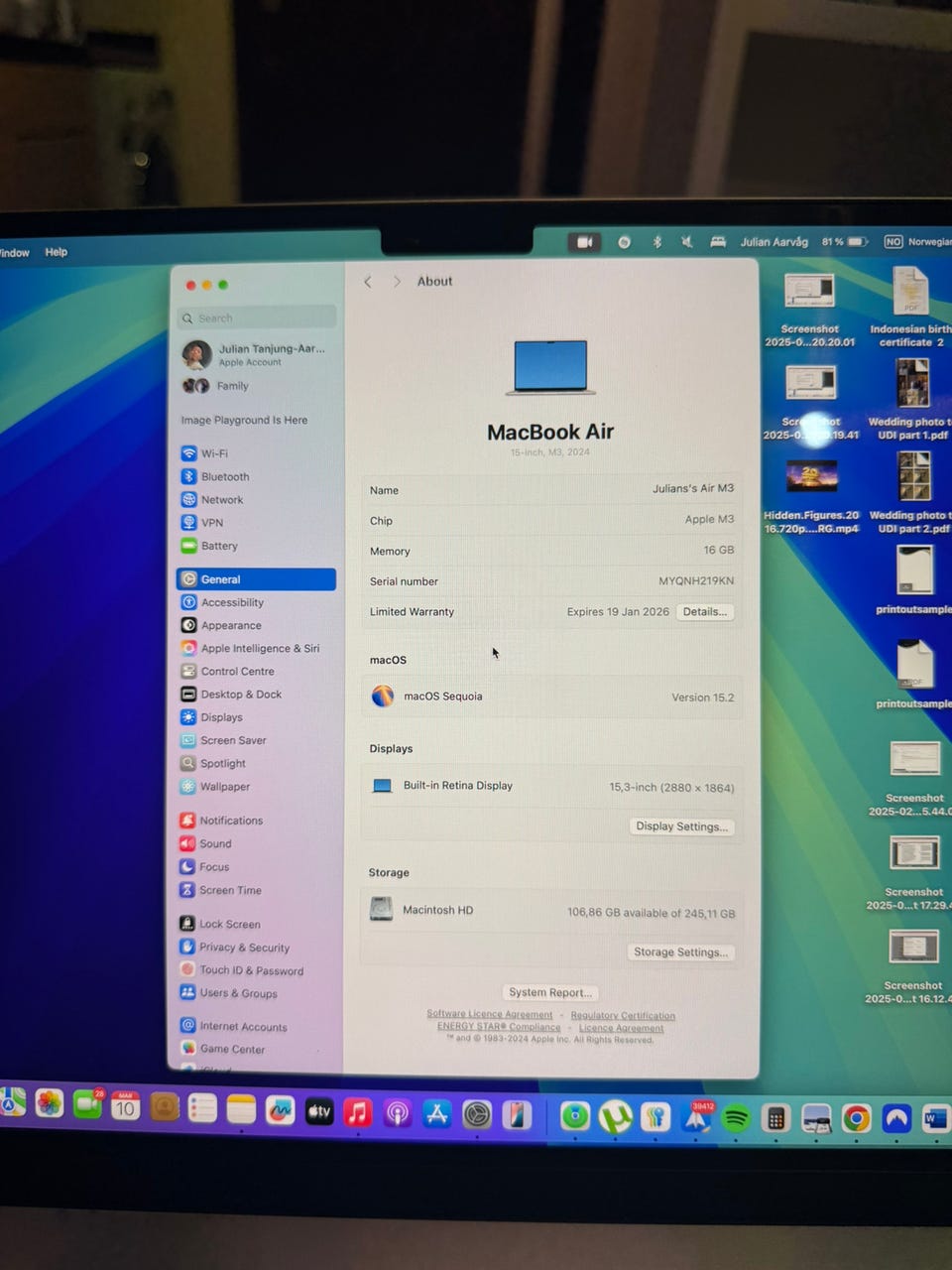Select General in the sidebar

click(257, 579)
